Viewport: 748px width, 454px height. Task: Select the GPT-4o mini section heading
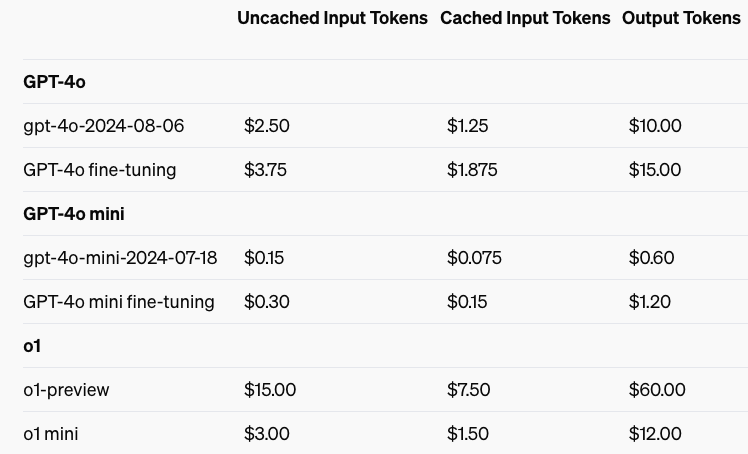74,214
